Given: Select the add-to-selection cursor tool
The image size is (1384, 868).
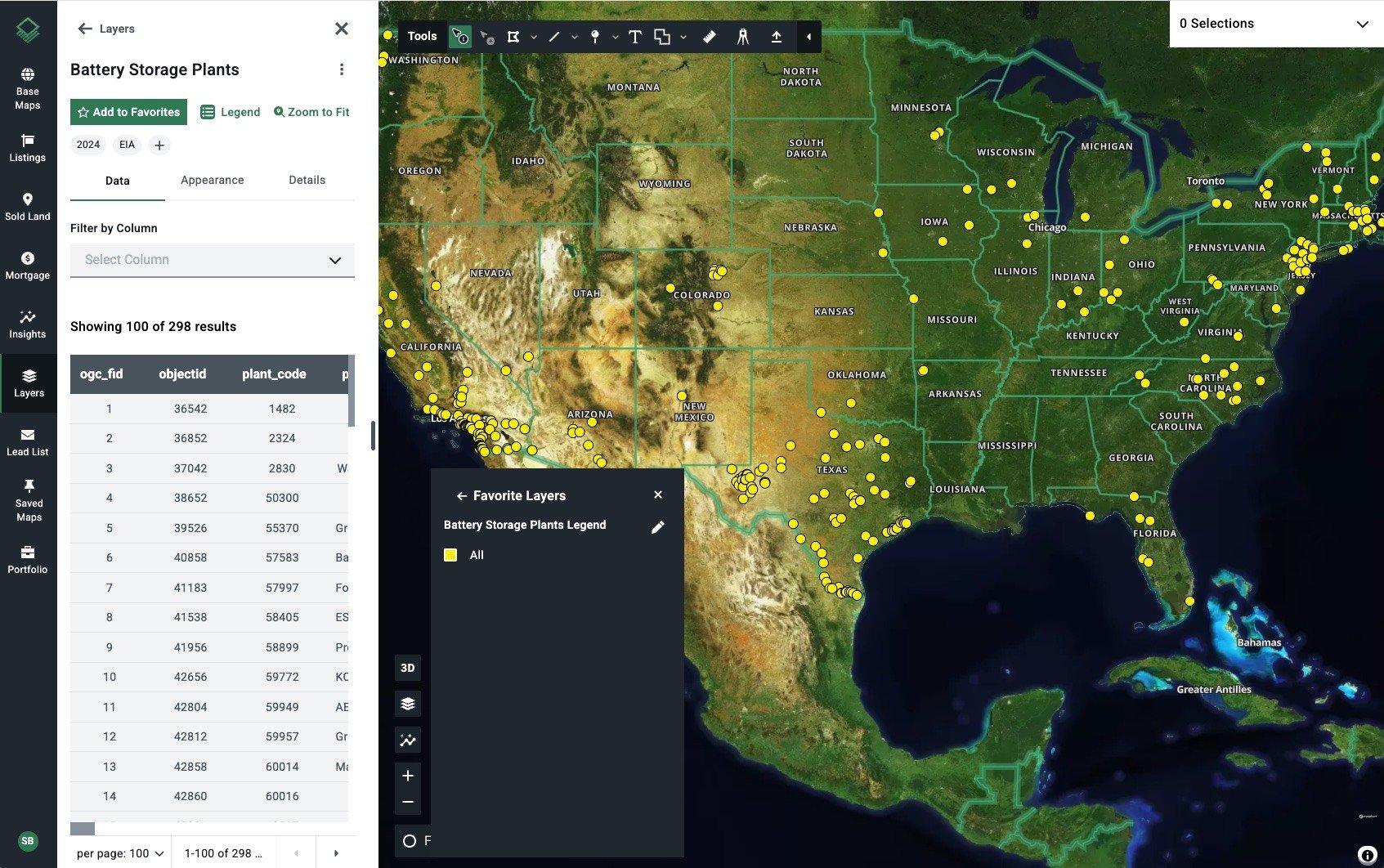Looking at the screenshot, I should pyautogui.click(x=487, y=37).
